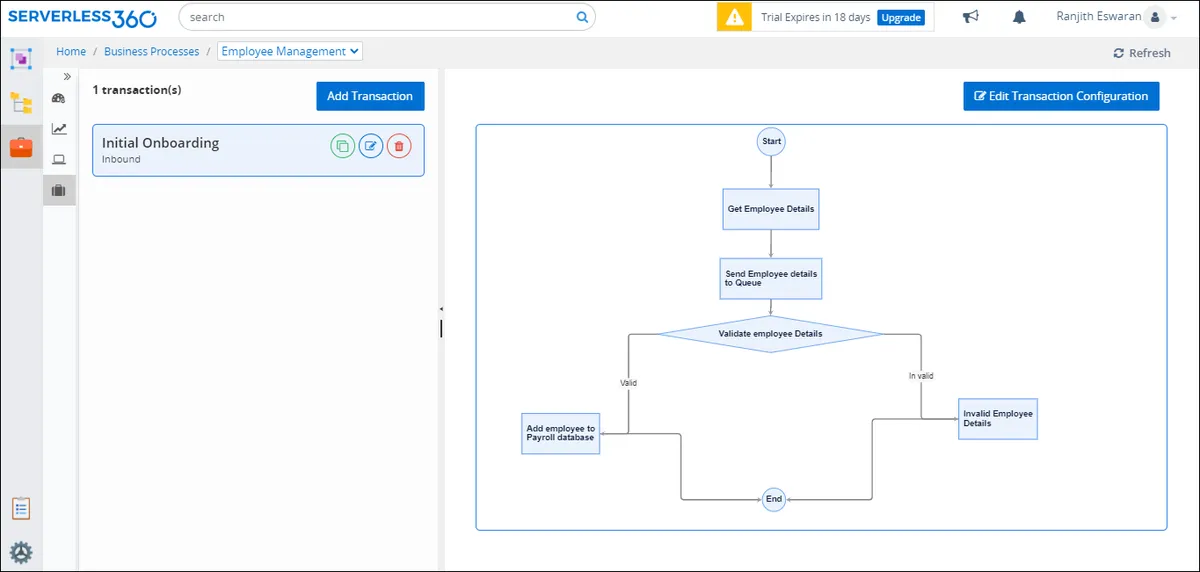Click into the search field
The image size is (1200, 572).
click(380, 17)
